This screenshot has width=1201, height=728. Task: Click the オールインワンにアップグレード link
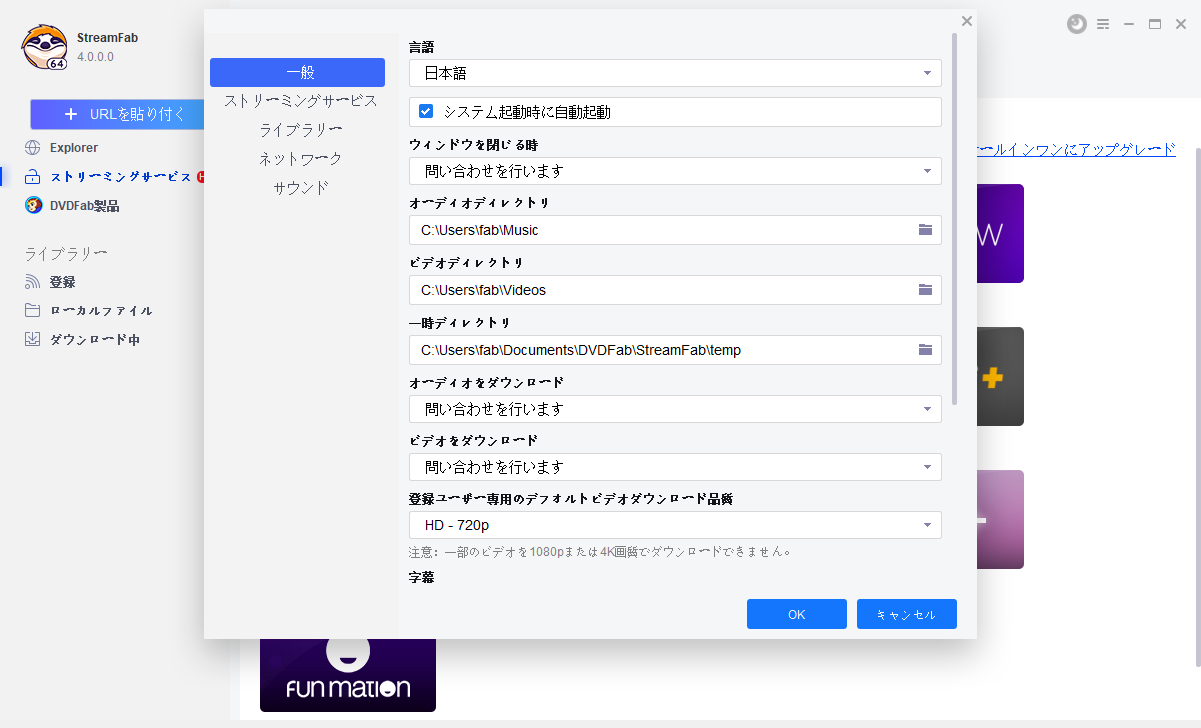[1076, 149]
